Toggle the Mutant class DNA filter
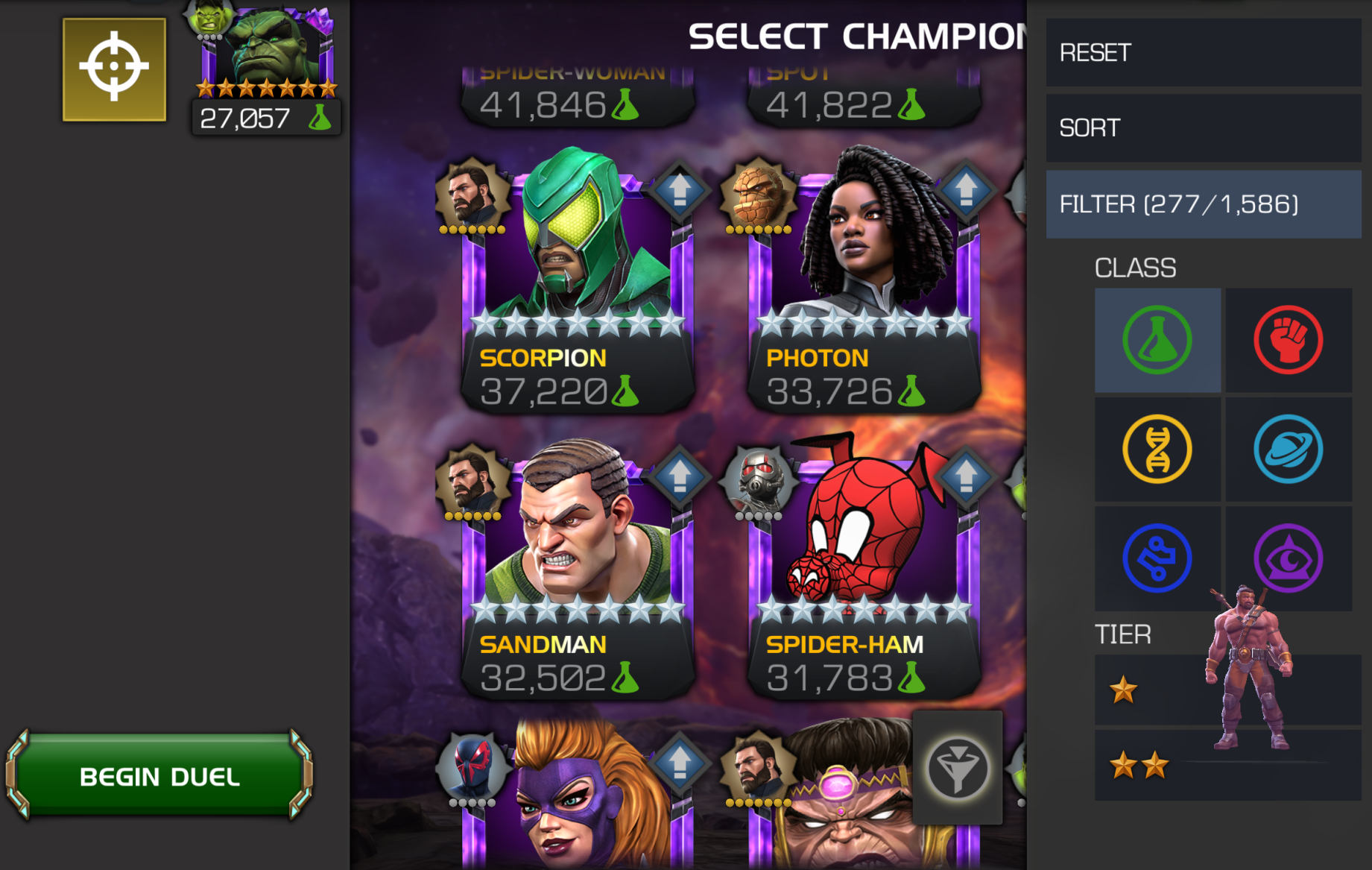This screenshot has width=1372, height=870. [1157, 449]
